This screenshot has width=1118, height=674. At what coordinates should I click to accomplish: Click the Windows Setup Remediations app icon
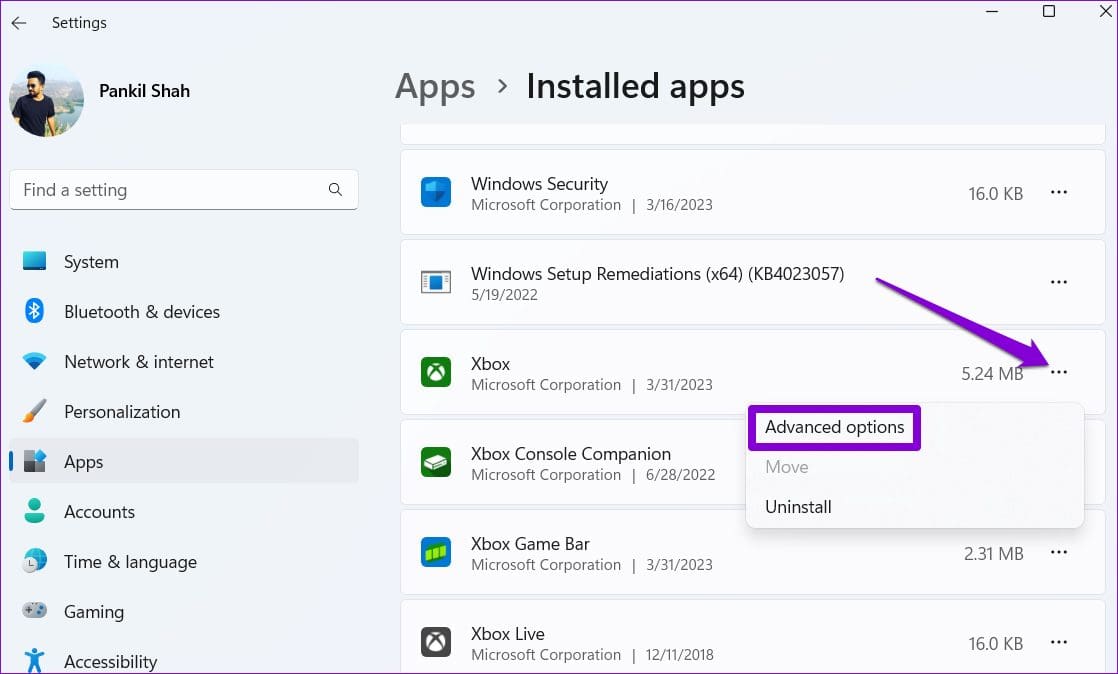(x=436, y=282)
